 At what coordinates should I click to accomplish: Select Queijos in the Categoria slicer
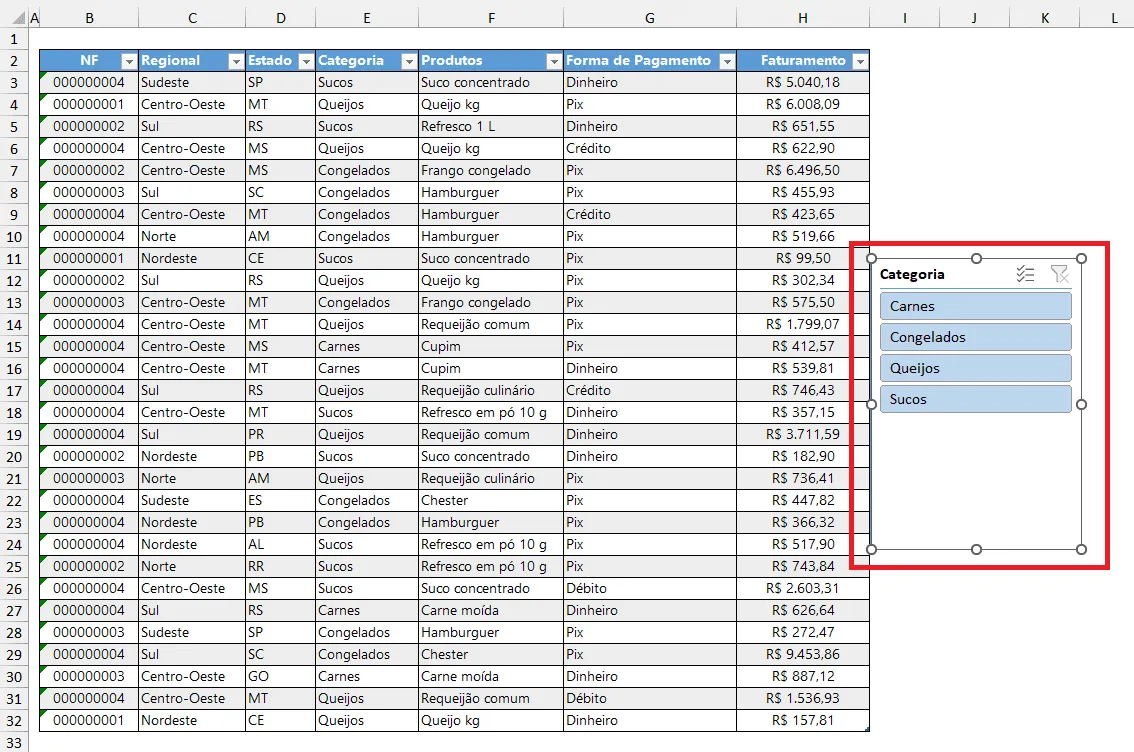click(976, 368)
